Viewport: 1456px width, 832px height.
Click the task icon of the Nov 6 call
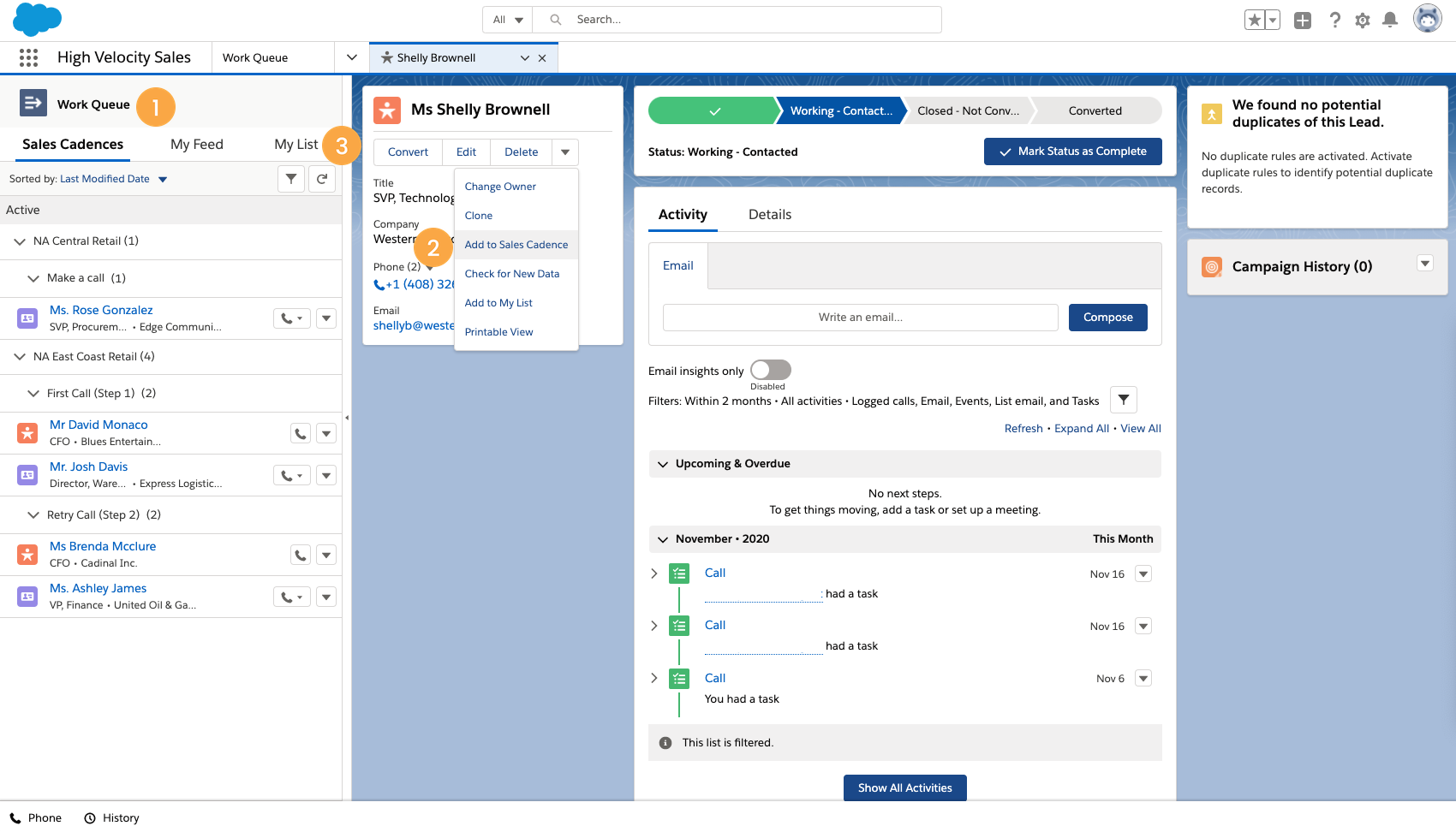(x=679, y=679)
